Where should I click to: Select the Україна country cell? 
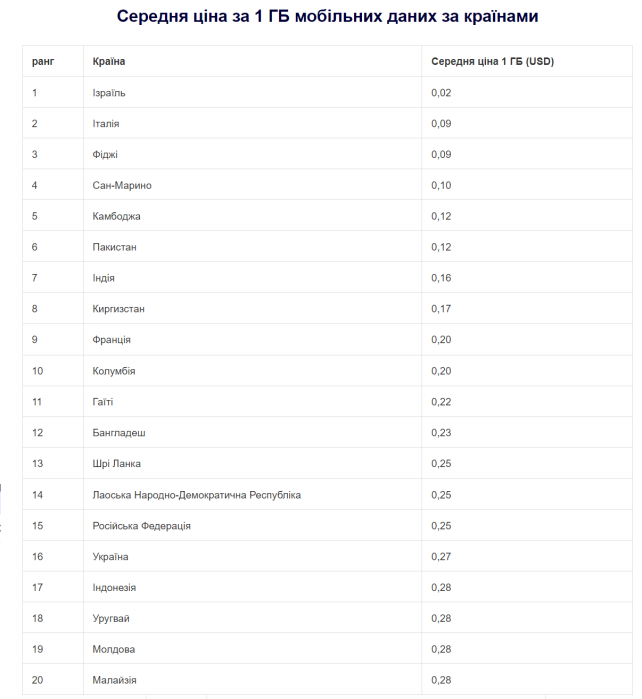(x=110, y=557)
